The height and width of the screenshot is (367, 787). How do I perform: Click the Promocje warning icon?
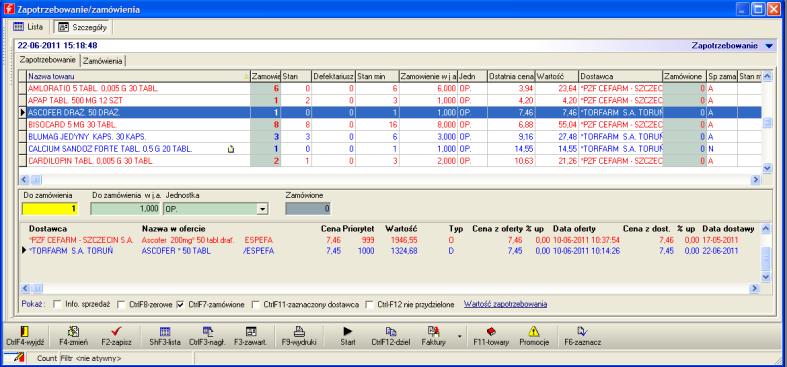coord(534,331)
